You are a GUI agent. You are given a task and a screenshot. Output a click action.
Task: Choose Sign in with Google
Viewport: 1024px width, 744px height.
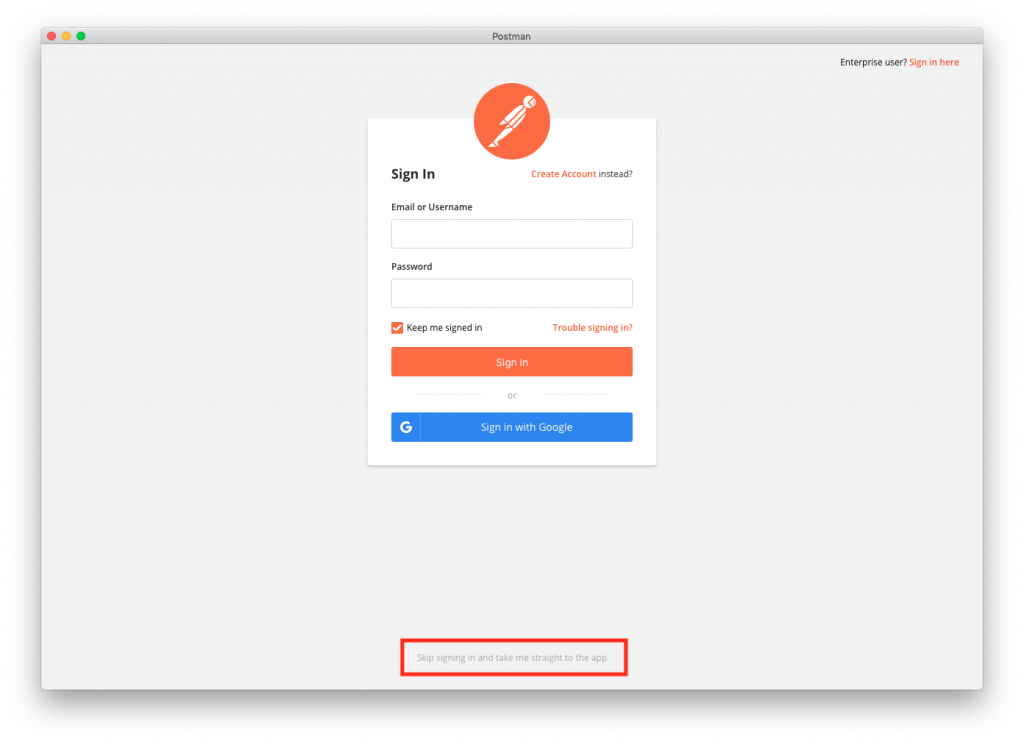point(511,427)
